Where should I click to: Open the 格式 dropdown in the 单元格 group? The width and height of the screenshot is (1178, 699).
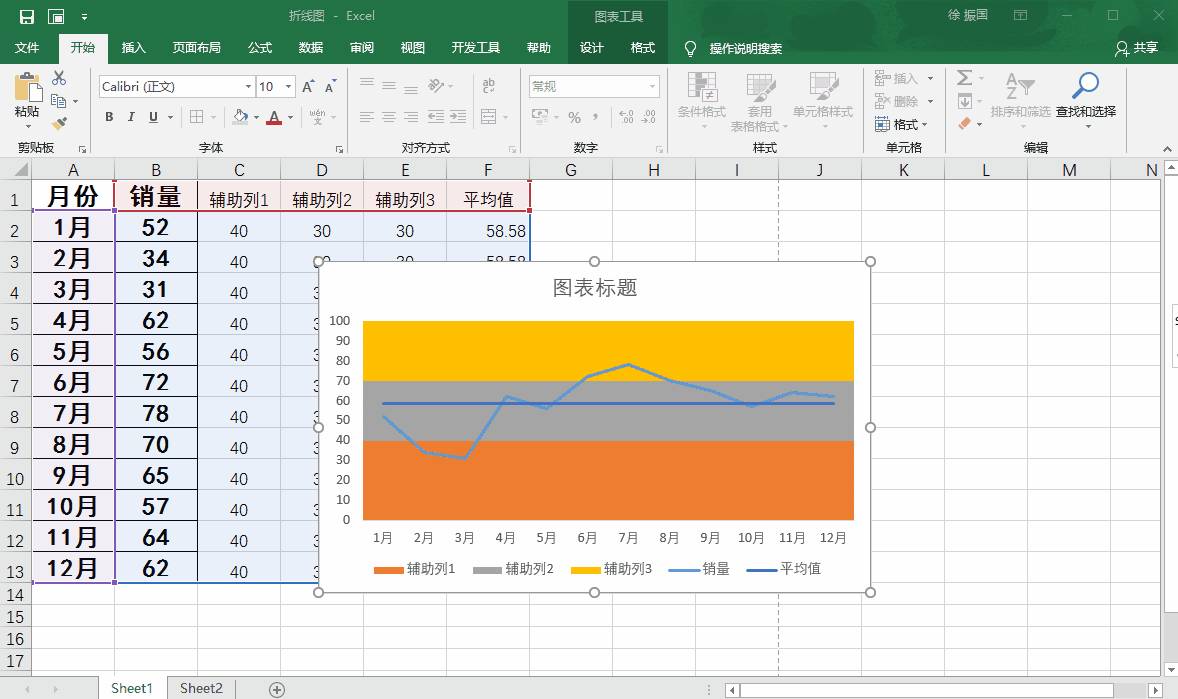(902, 124)
